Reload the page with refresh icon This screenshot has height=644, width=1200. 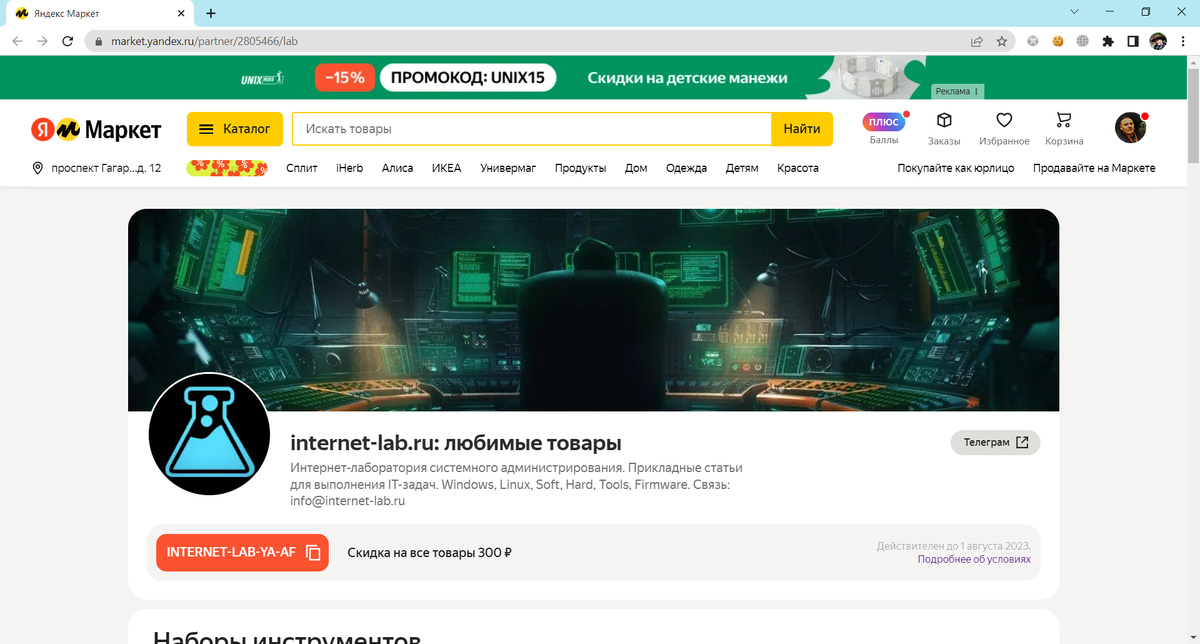point(68,41)
